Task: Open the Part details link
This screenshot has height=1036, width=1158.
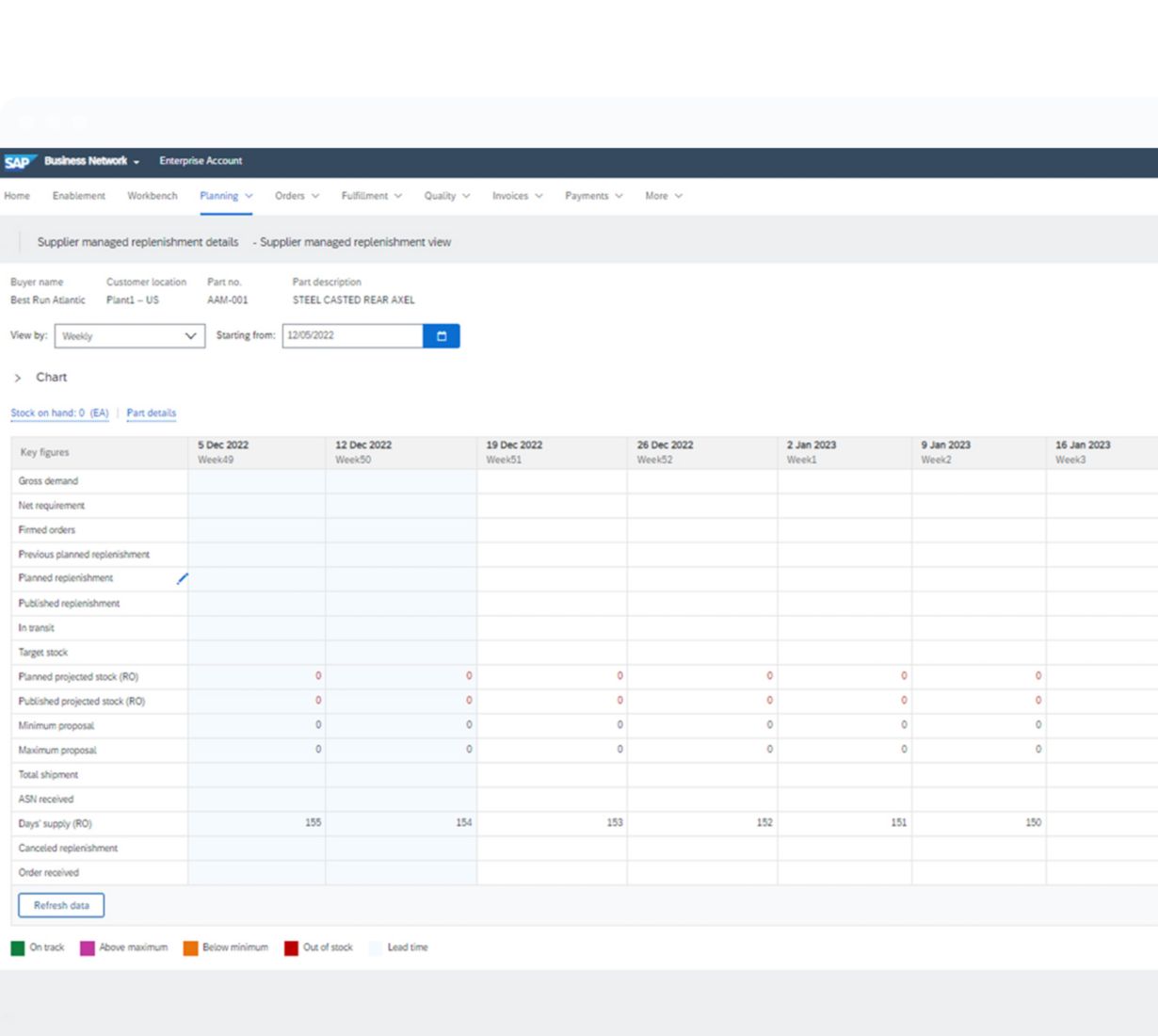Action: [152, 413]
